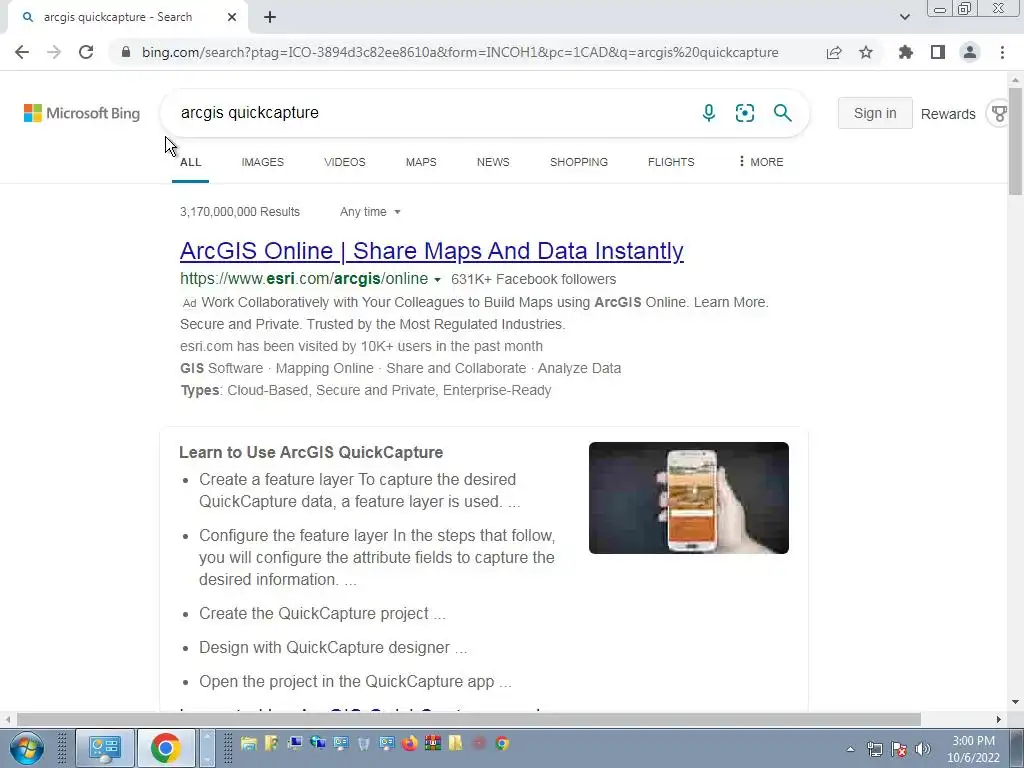This screenshot has width=1024, height=768.
Task: Click the horizontal scrollbar right arrow
Action: click(998, 719)
